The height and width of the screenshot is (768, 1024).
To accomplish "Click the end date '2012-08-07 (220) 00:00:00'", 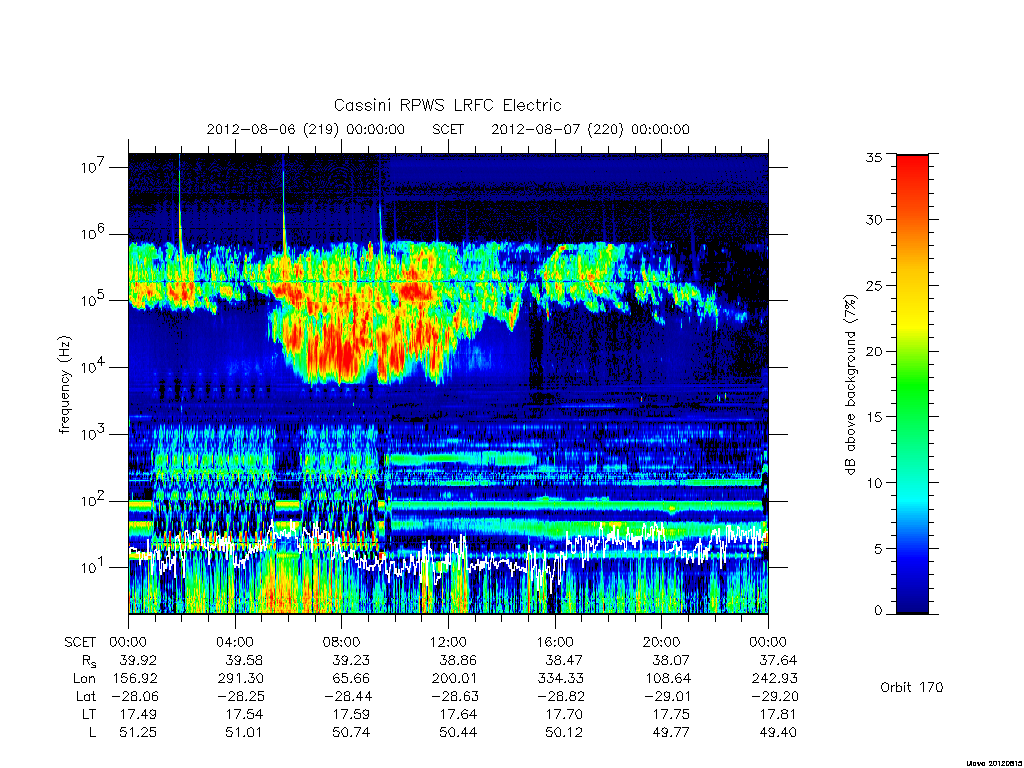I will click(x=590, y=129).
